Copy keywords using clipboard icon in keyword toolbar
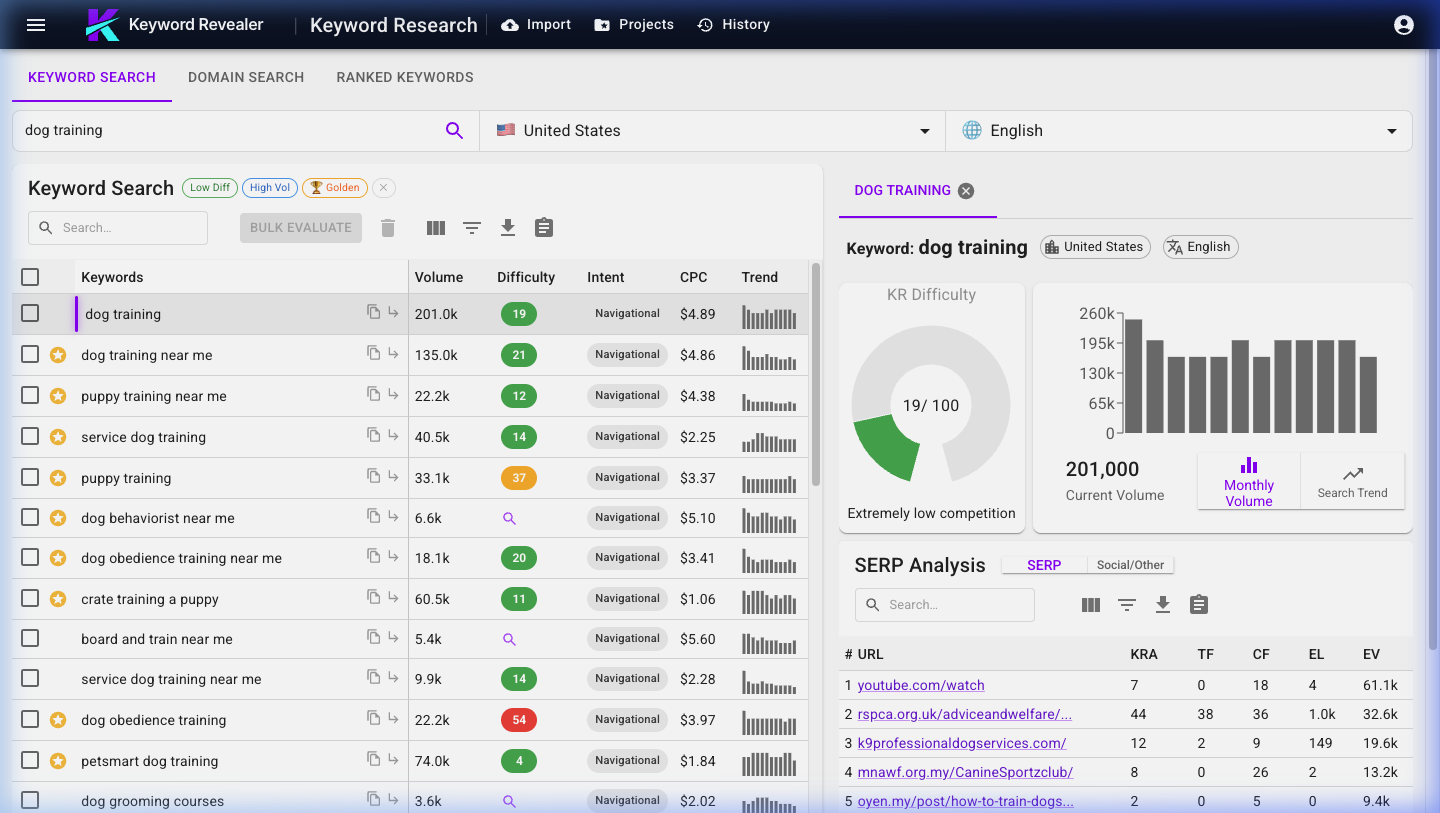 click(x=544, y=228)
